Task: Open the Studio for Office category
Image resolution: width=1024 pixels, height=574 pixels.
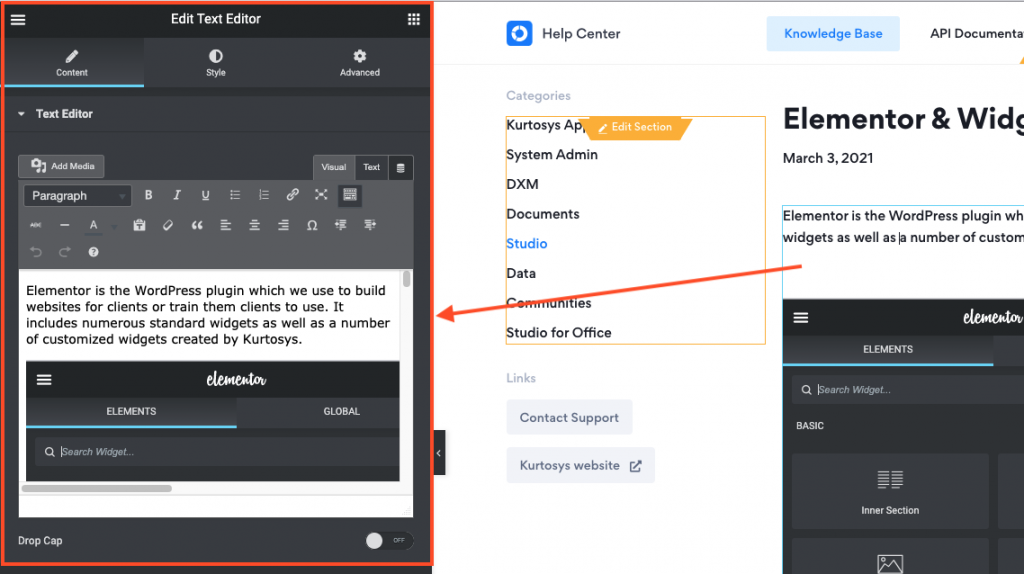Action: (559, 333)
